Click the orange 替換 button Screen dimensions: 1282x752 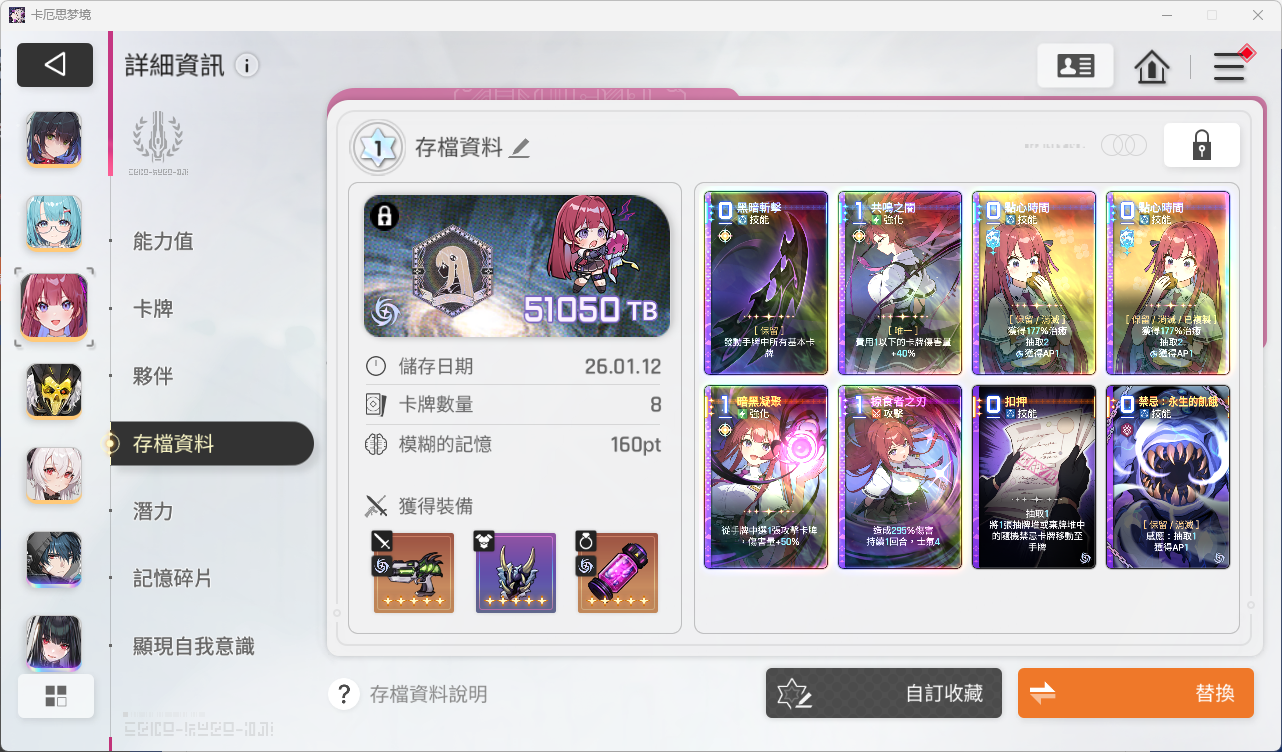1135,693
